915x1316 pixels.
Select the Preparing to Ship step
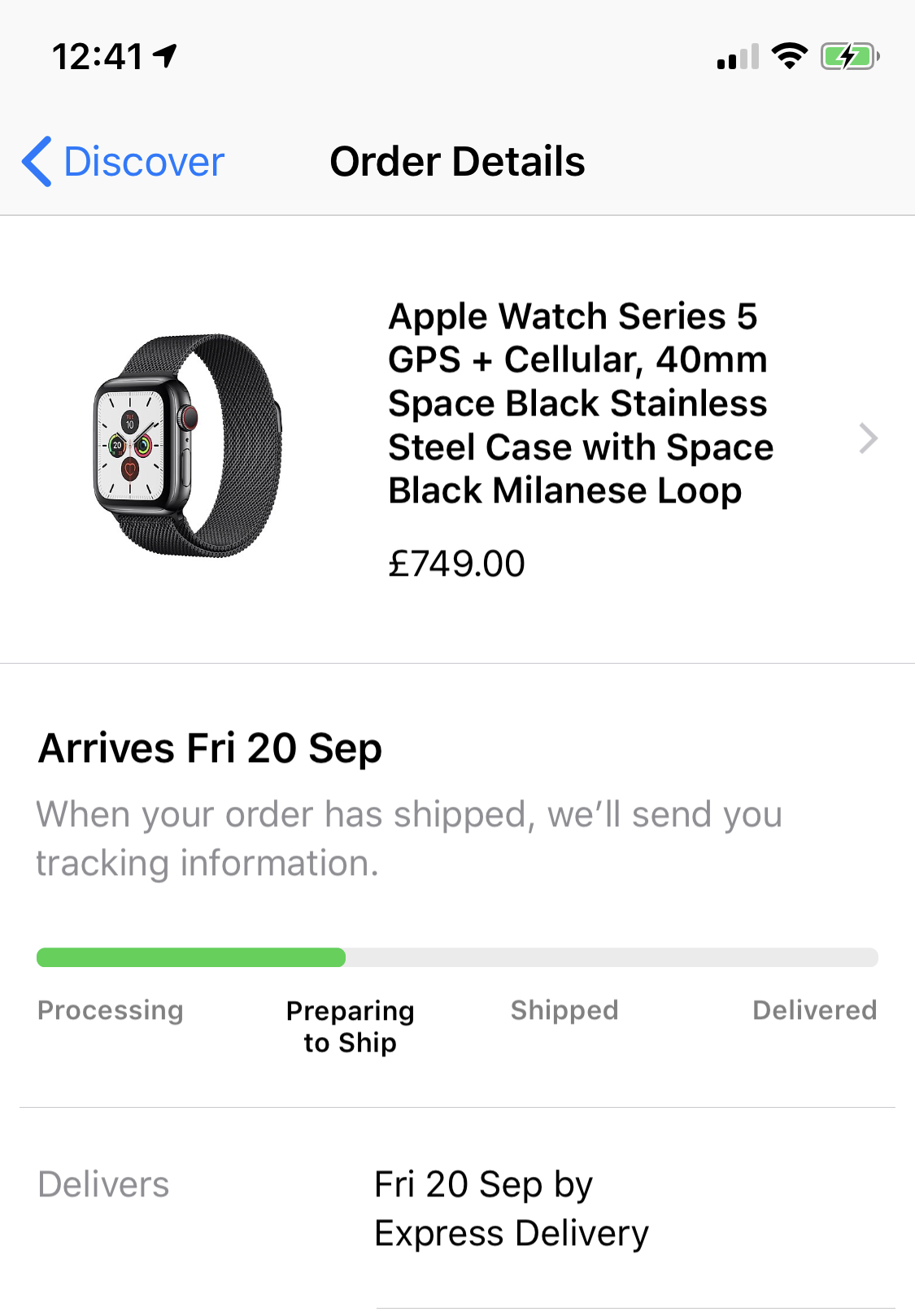pos(351,1026)
